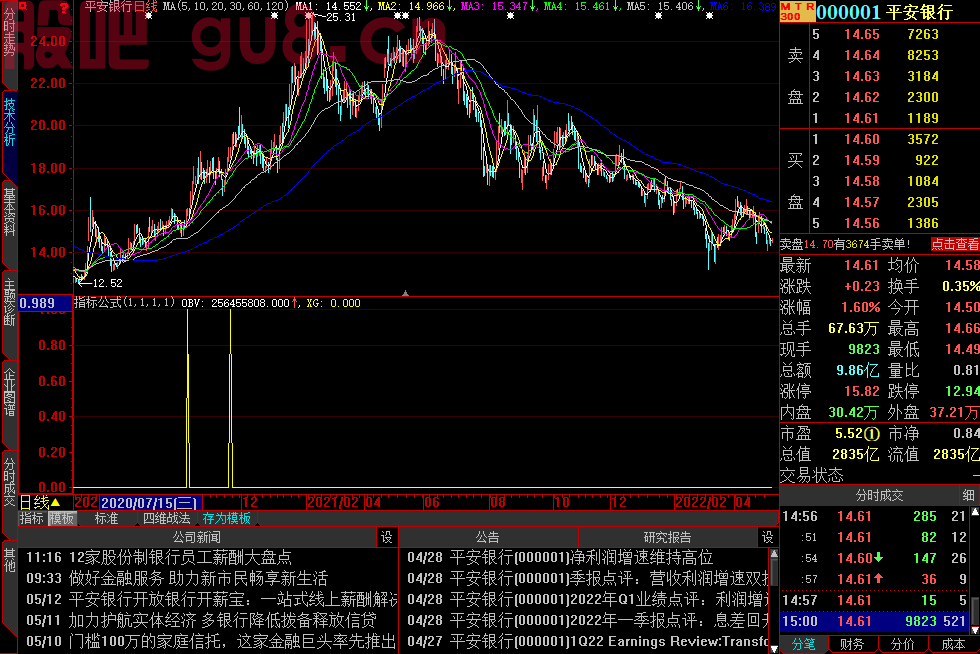Select the 财务 tab

(852, 644)
